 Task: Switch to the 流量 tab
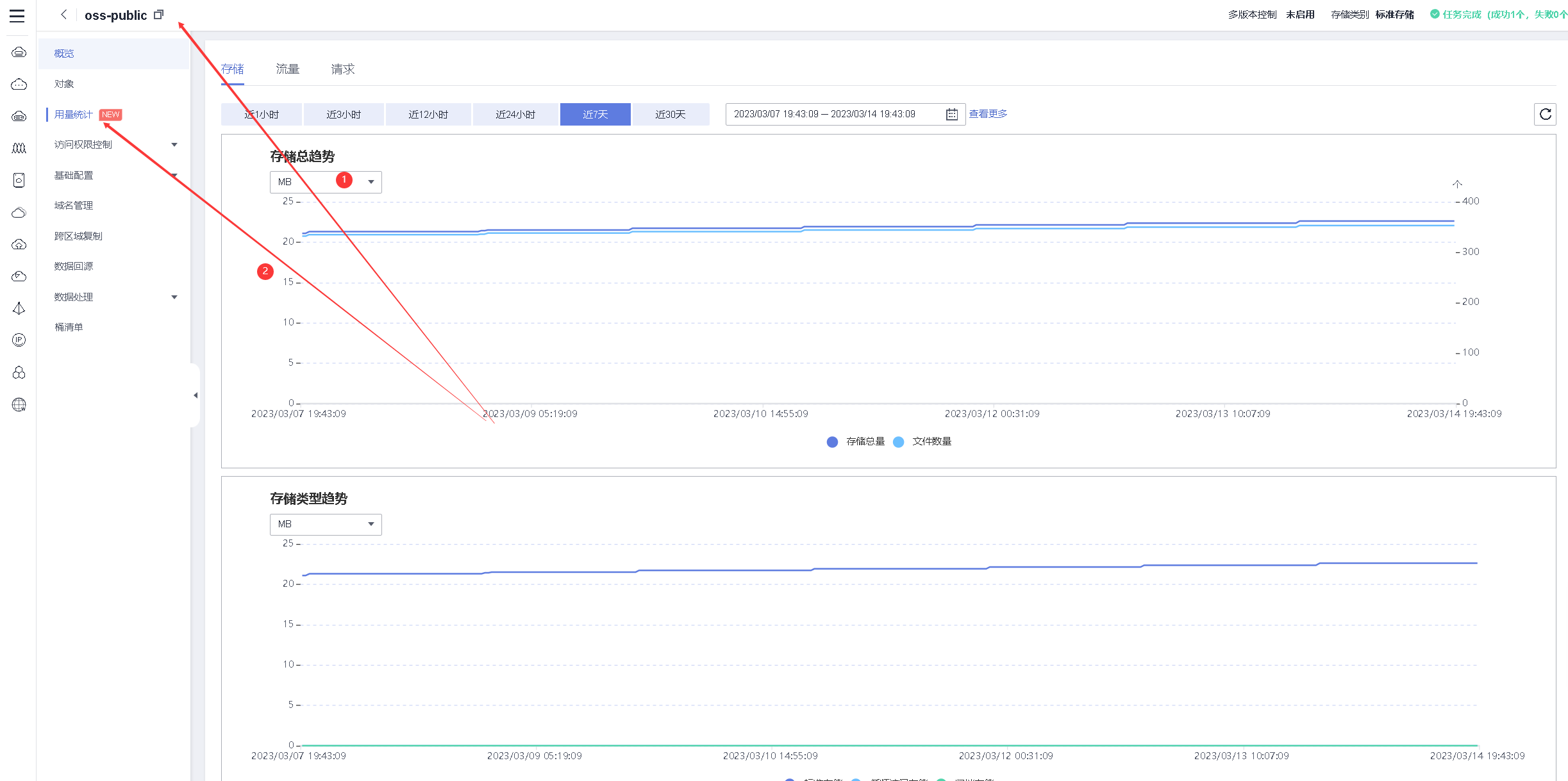click(287, 69)
